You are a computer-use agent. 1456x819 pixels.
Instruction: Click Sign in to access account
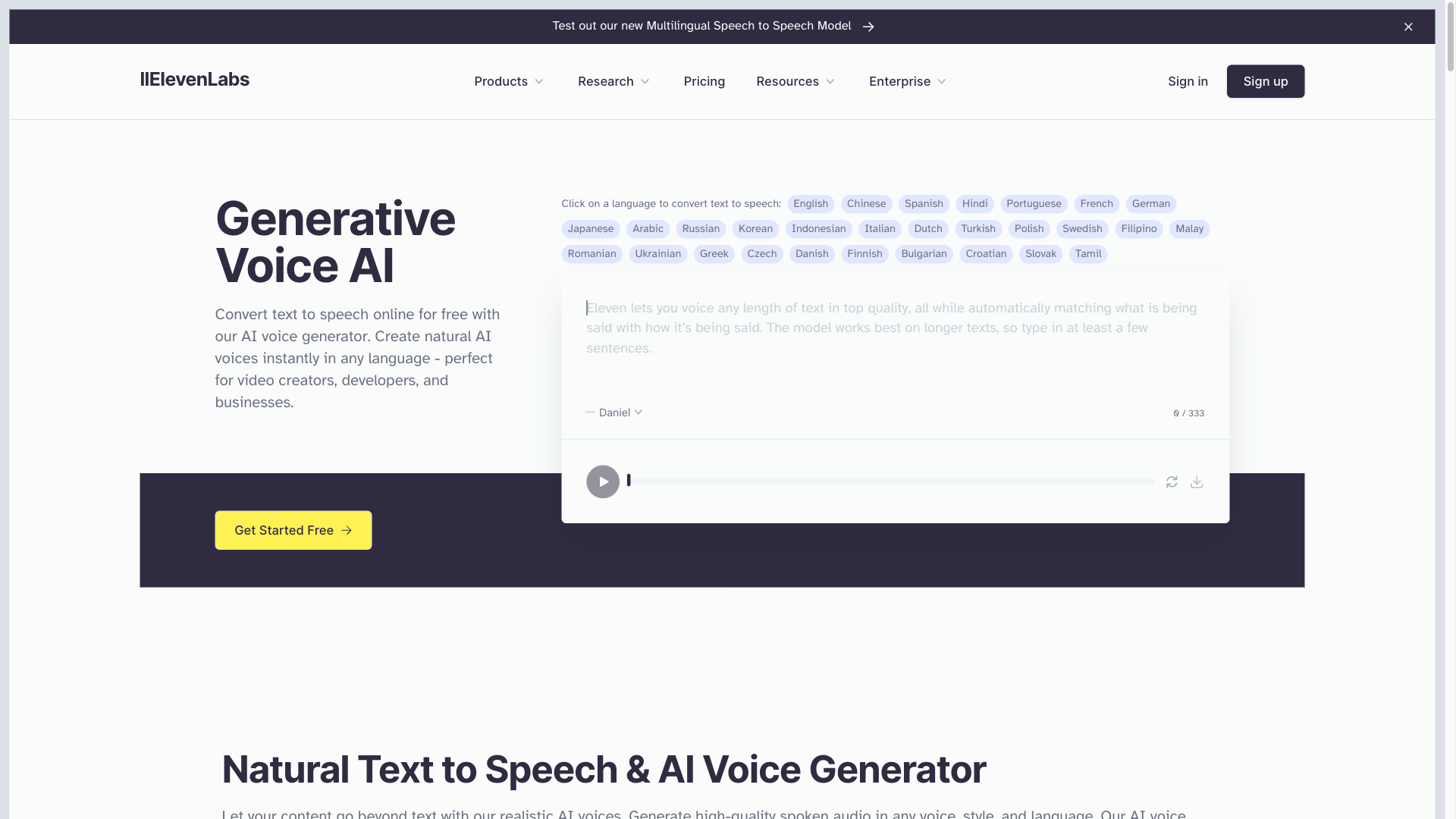[x=1188, y=81]
